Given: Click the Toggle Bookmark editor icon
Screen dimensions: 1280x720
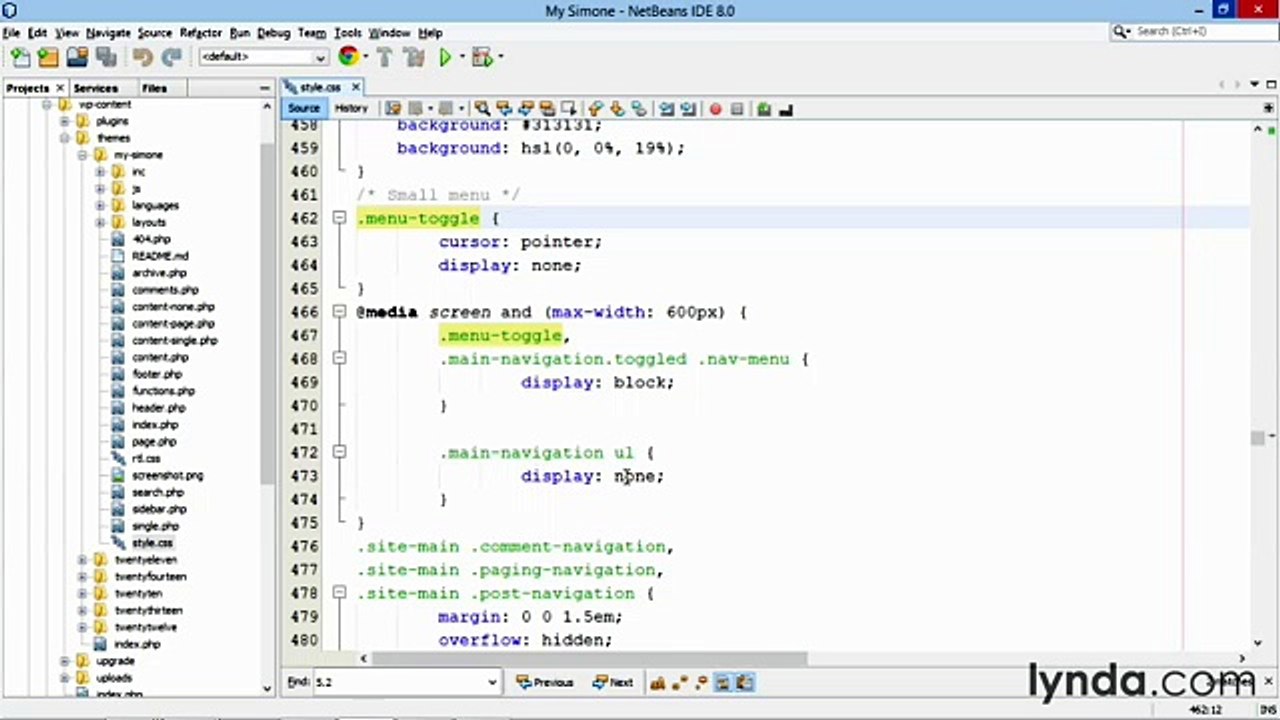Looking at the screenshot, I should (639, 109).
